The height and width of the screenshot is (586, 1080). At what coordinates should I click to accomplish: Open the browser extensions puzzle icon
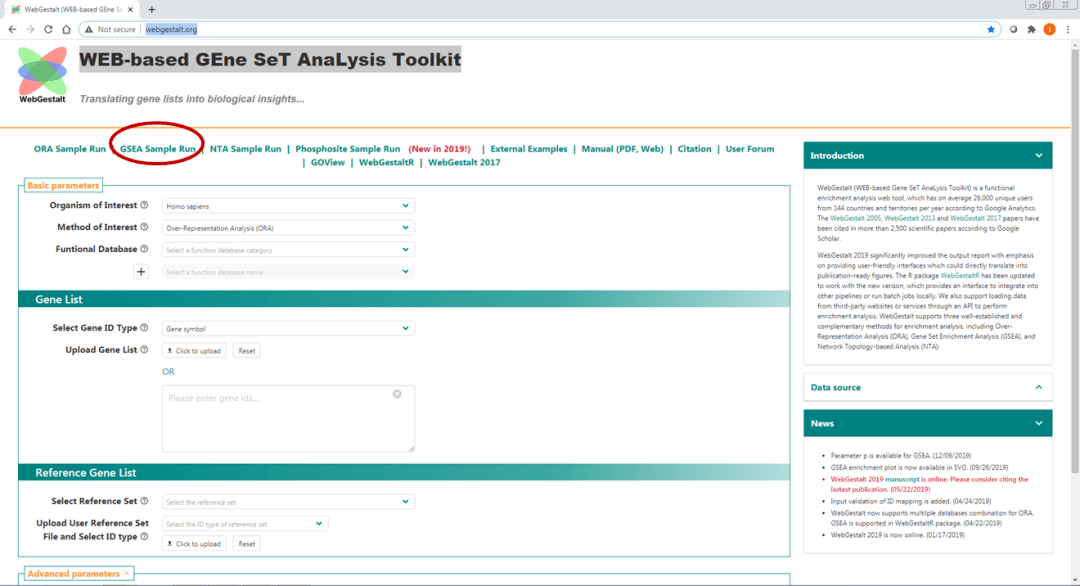tap(1030, 29)
